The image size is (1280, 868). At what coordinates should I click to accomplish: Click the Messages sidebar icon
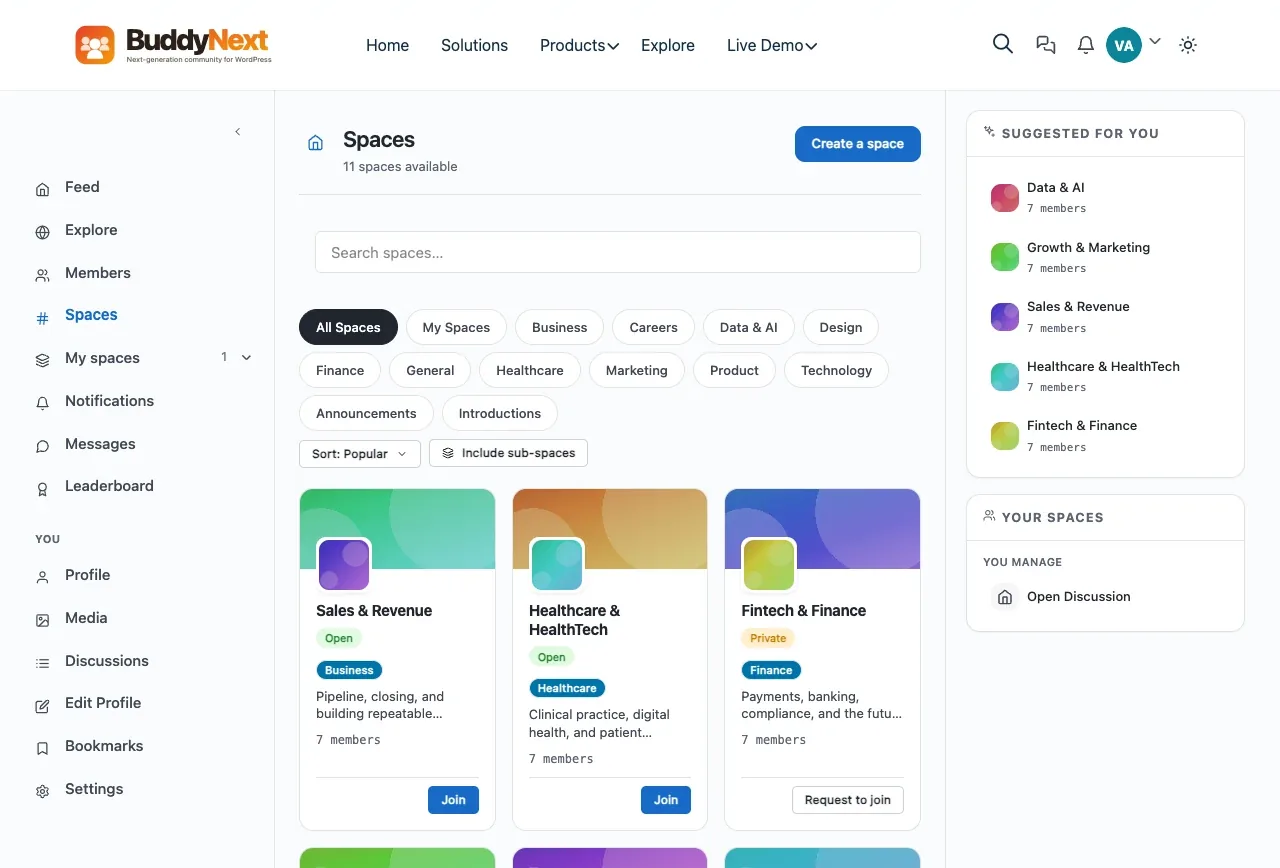click(x=42, y=446)
